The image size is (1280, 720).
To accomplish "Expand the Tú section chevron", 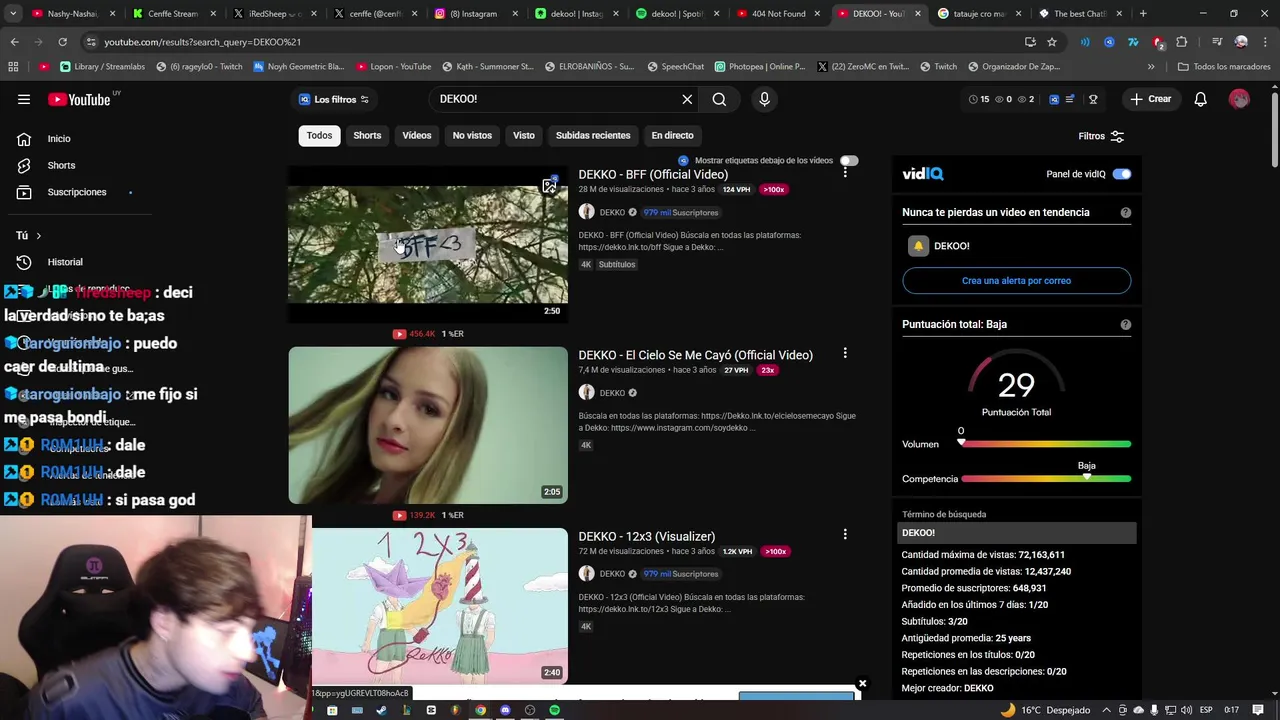I will [x=38, y=236].
